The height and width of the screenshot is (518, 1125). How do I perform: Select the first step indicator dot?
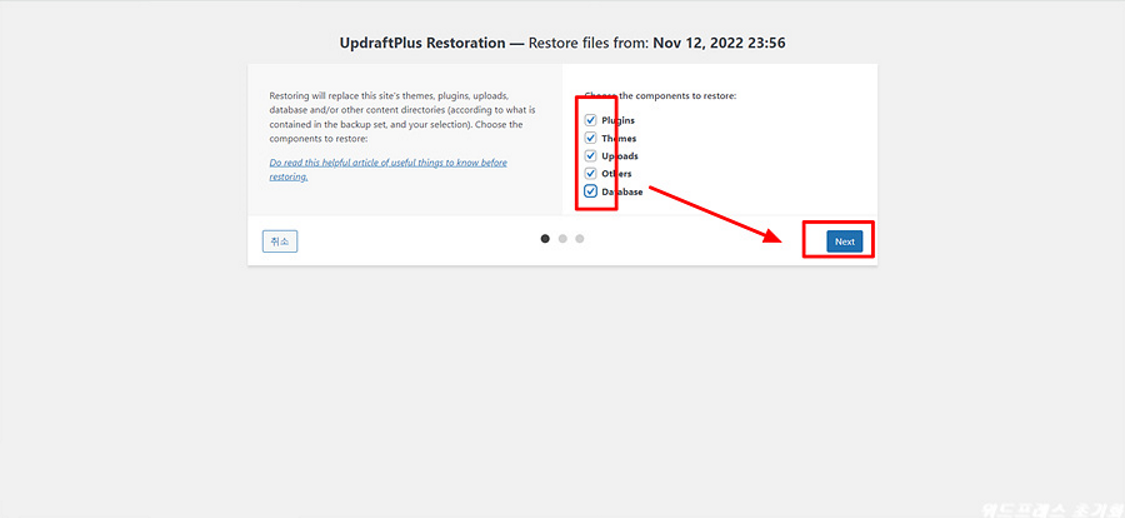(545, 239)
